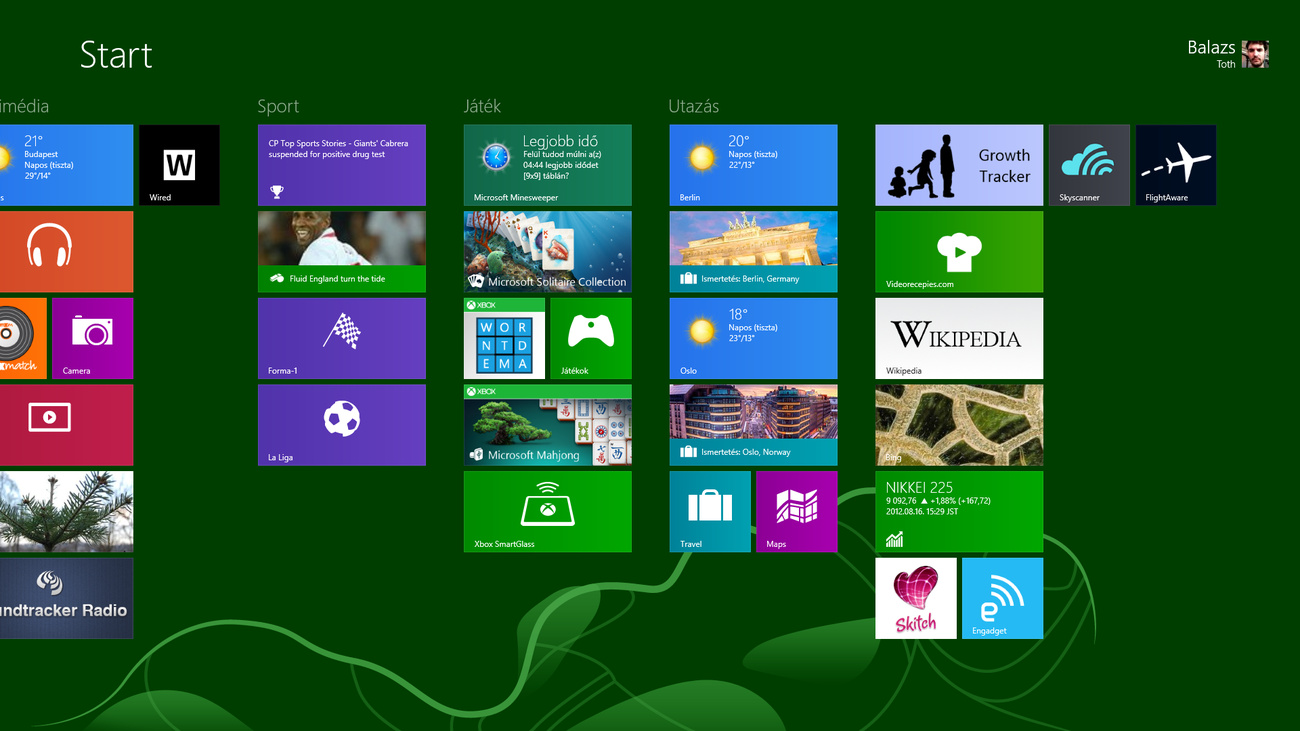Launch Microsoft Solitaire Collection tile

point(547,251)
